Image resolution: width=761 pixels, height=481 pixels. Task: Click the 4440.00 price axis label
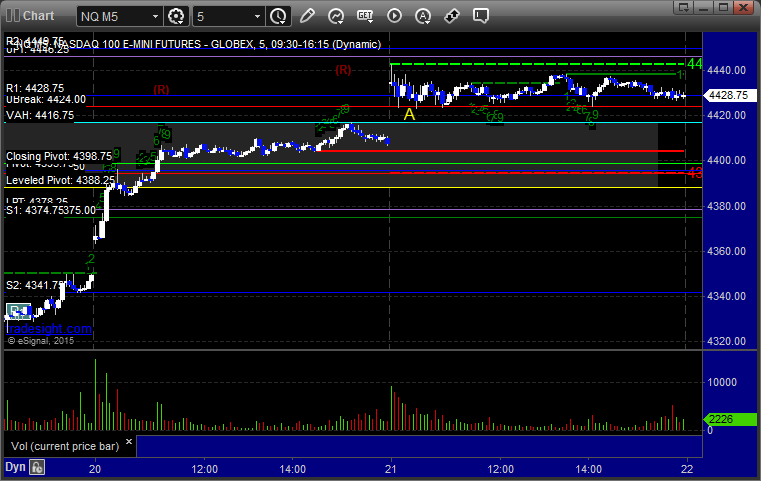(727, 70)
